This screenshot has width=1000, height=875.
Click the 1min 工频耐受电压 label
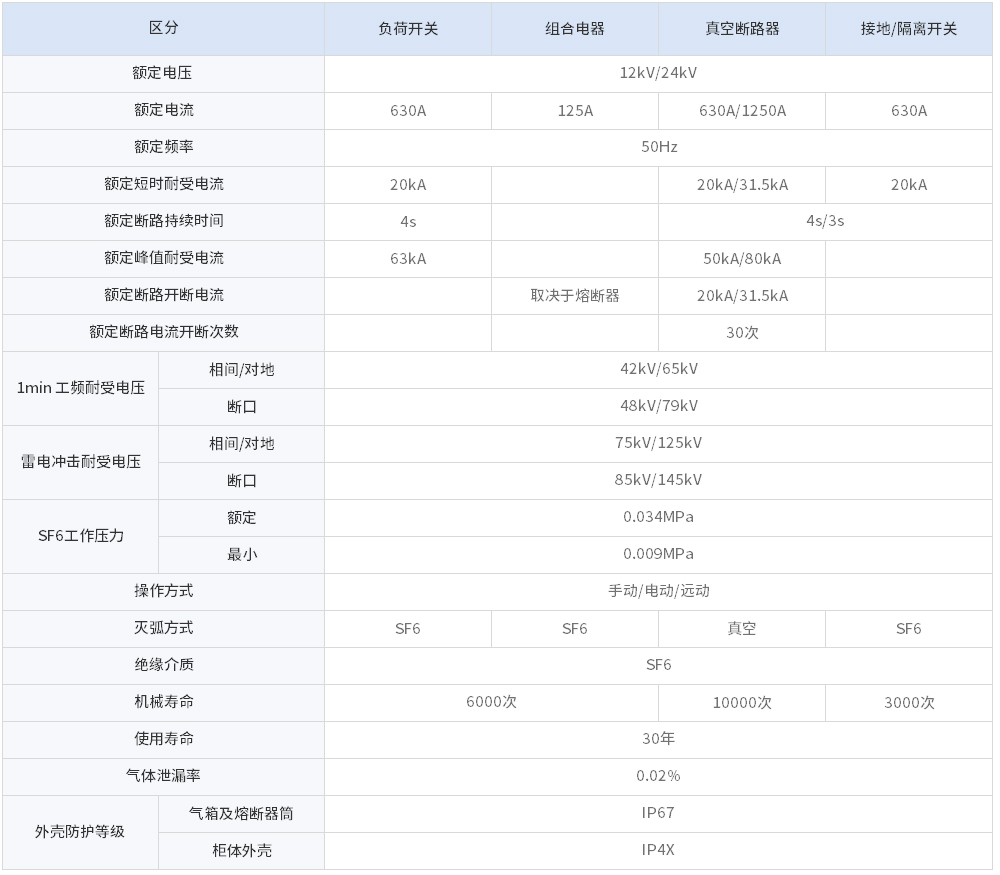coord(80,388)
